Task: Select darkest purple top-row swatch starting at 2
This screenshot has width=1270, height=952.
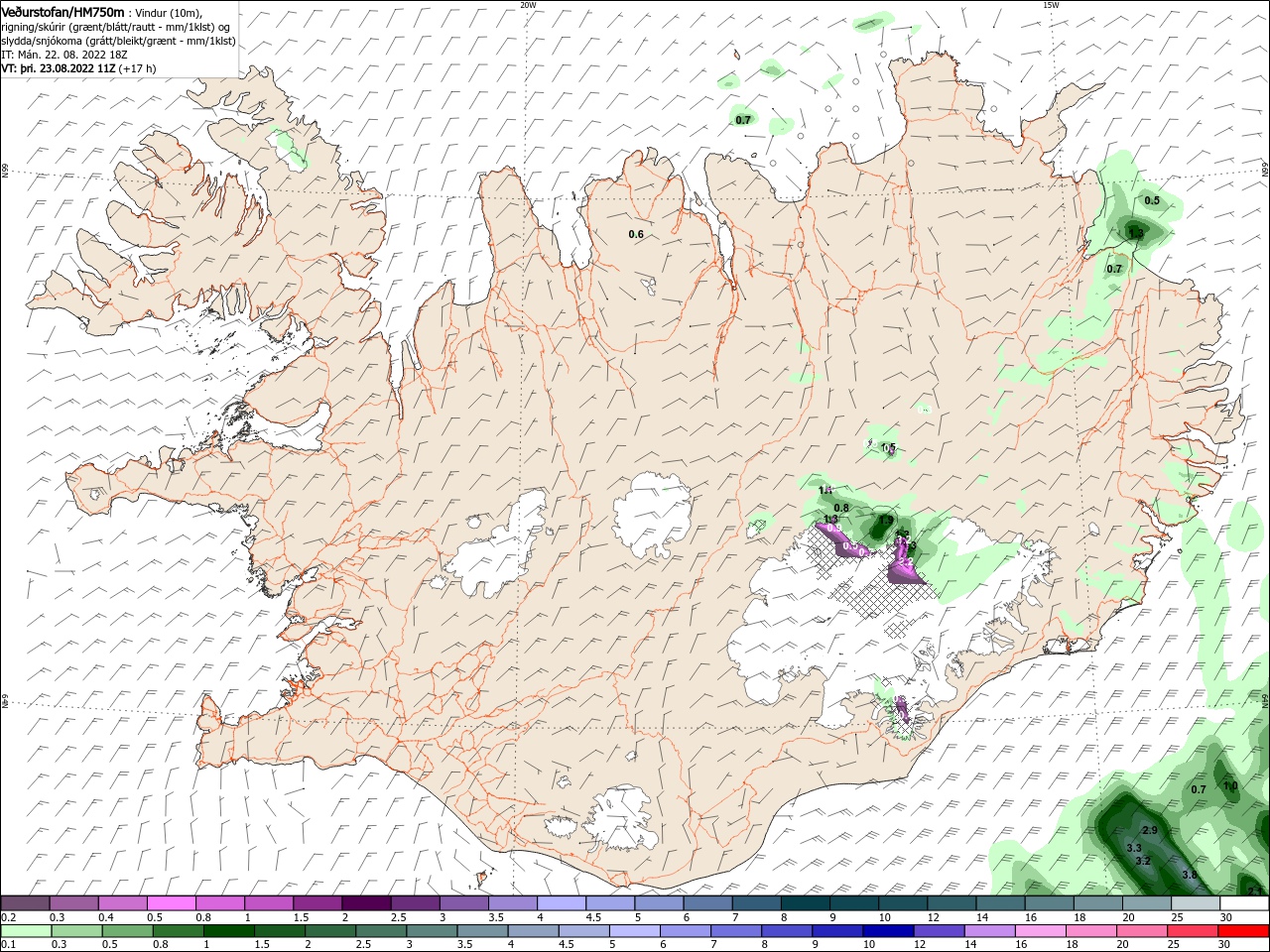Action: coord(366,902)
